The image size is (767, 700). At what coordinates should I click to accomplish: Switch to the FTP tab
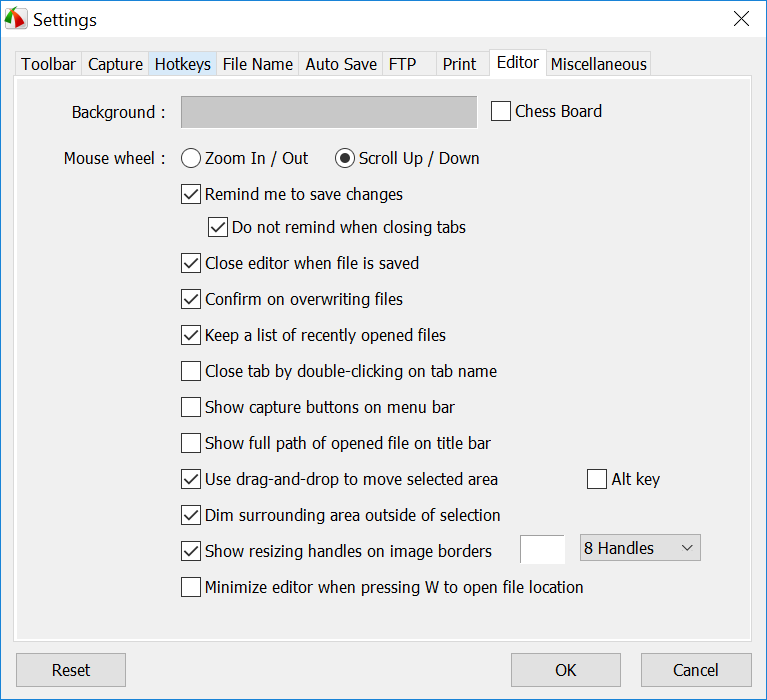point(409,64)
